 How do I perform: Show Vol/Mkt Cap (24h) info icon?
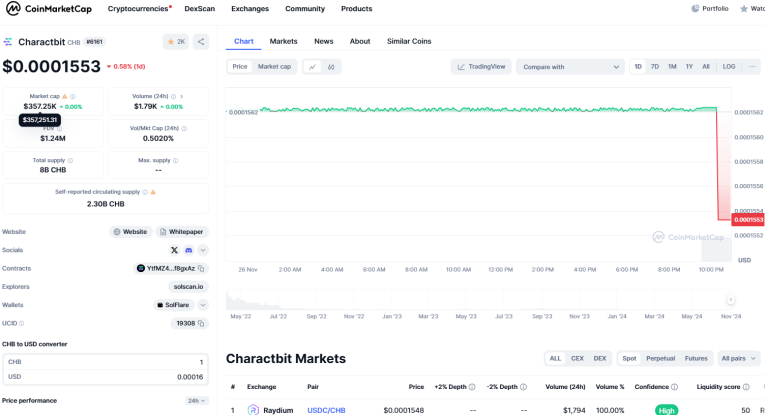(184, 129)
